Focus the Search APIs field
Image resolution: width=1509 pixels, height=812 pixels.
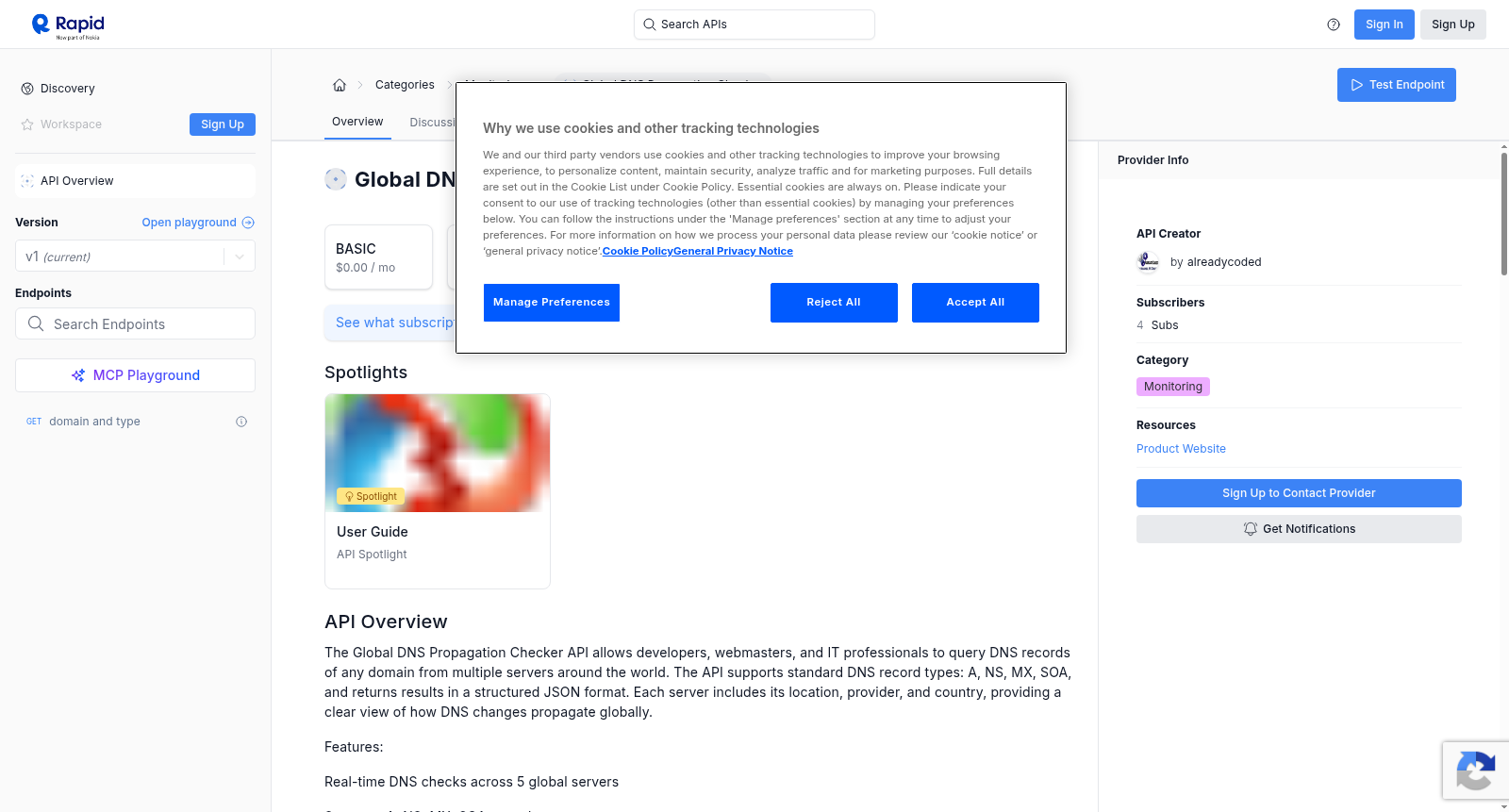[x=754, y=25]
